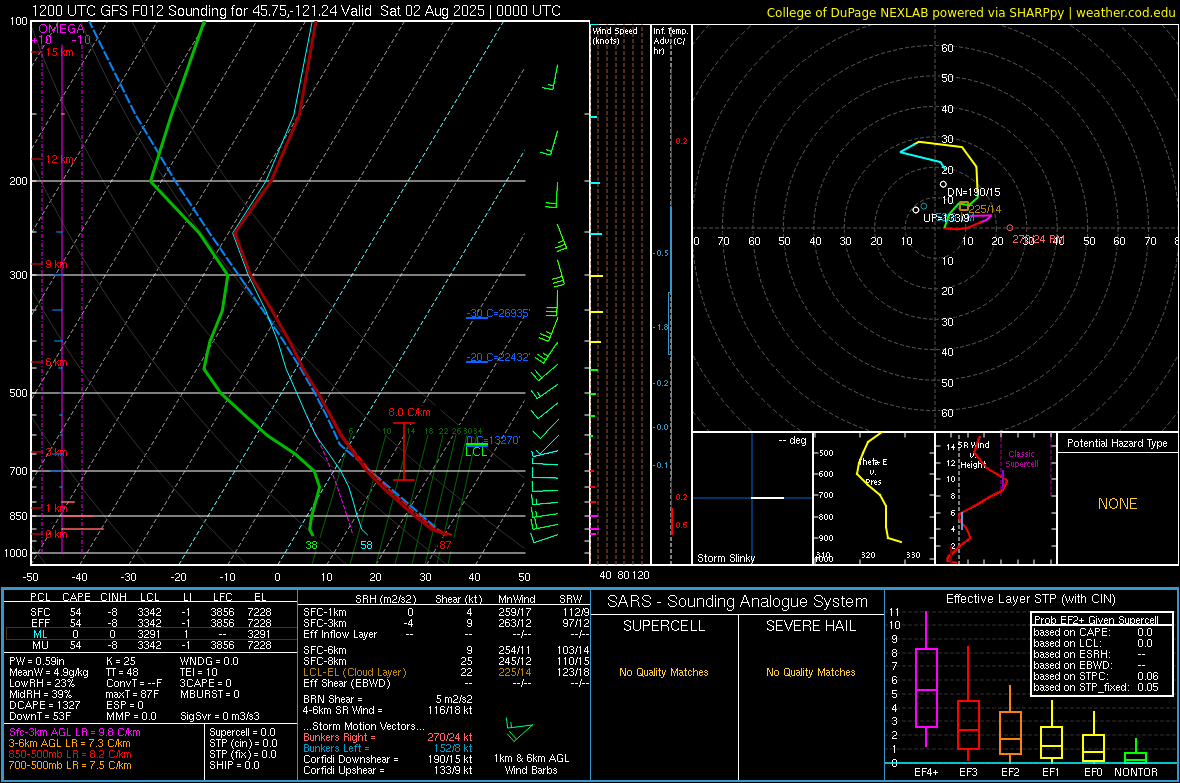Click 850-500mb LR = 8.2 C/km
Image resolution: width=1180 pixels, height=783 pixels.
(x=70, y=754)
